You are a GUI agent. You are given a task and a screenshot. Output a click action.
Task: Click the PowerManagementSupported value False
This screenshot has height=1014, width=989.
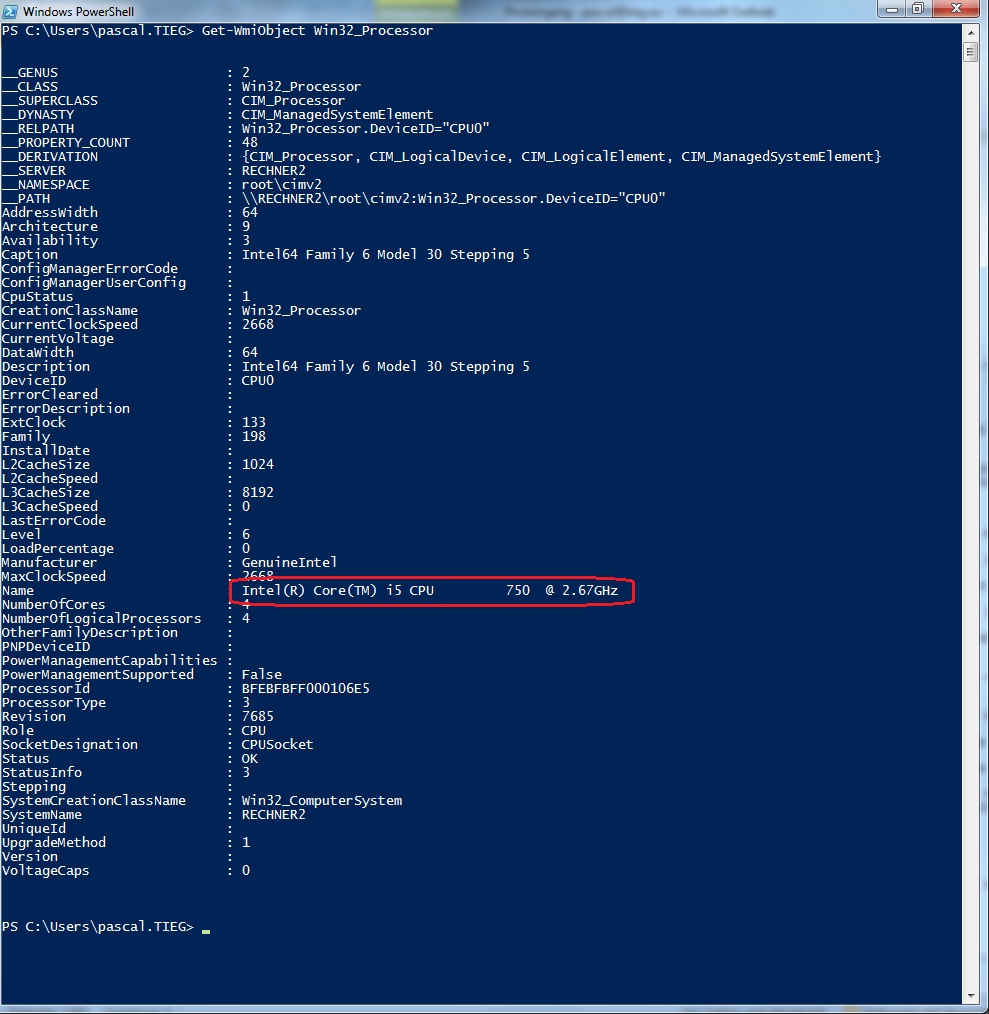(261, 674)
